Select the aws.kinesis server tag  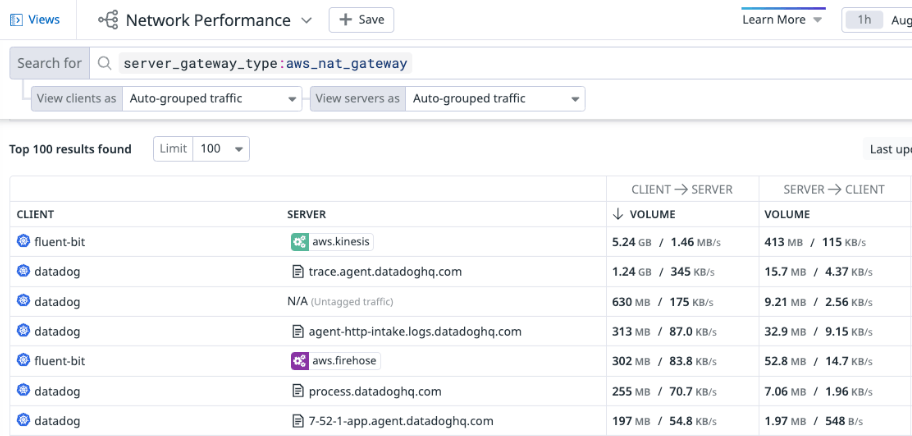pos(332,242)
